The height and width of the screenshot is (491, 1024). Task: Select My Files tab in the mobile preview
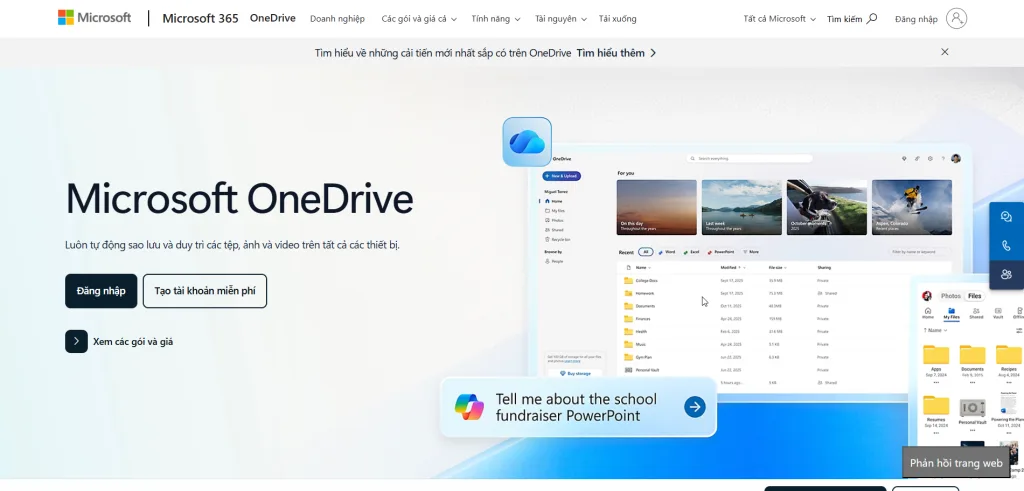click(x=952, y=313)
